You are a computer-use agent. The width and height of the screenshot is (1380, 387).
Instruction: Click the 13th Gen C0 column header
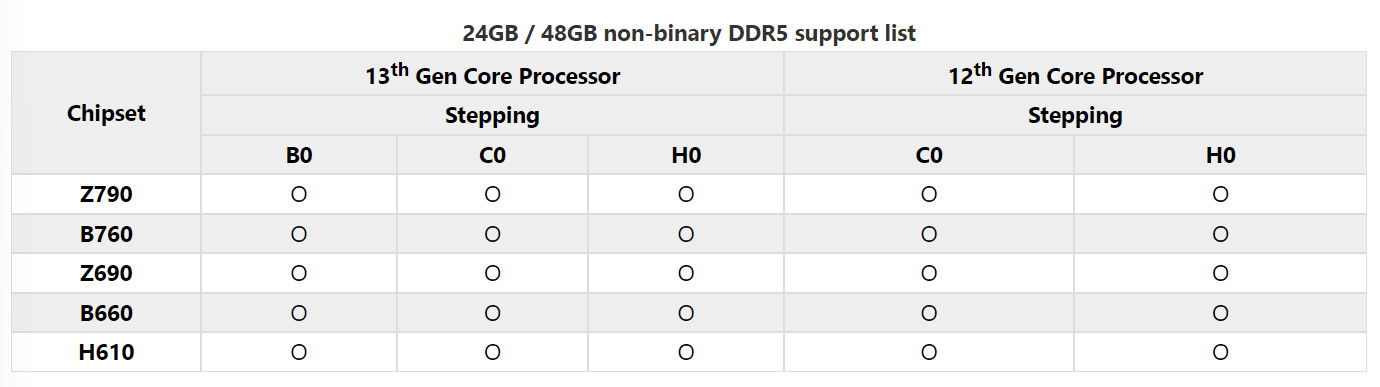click(x=492, y=155)
